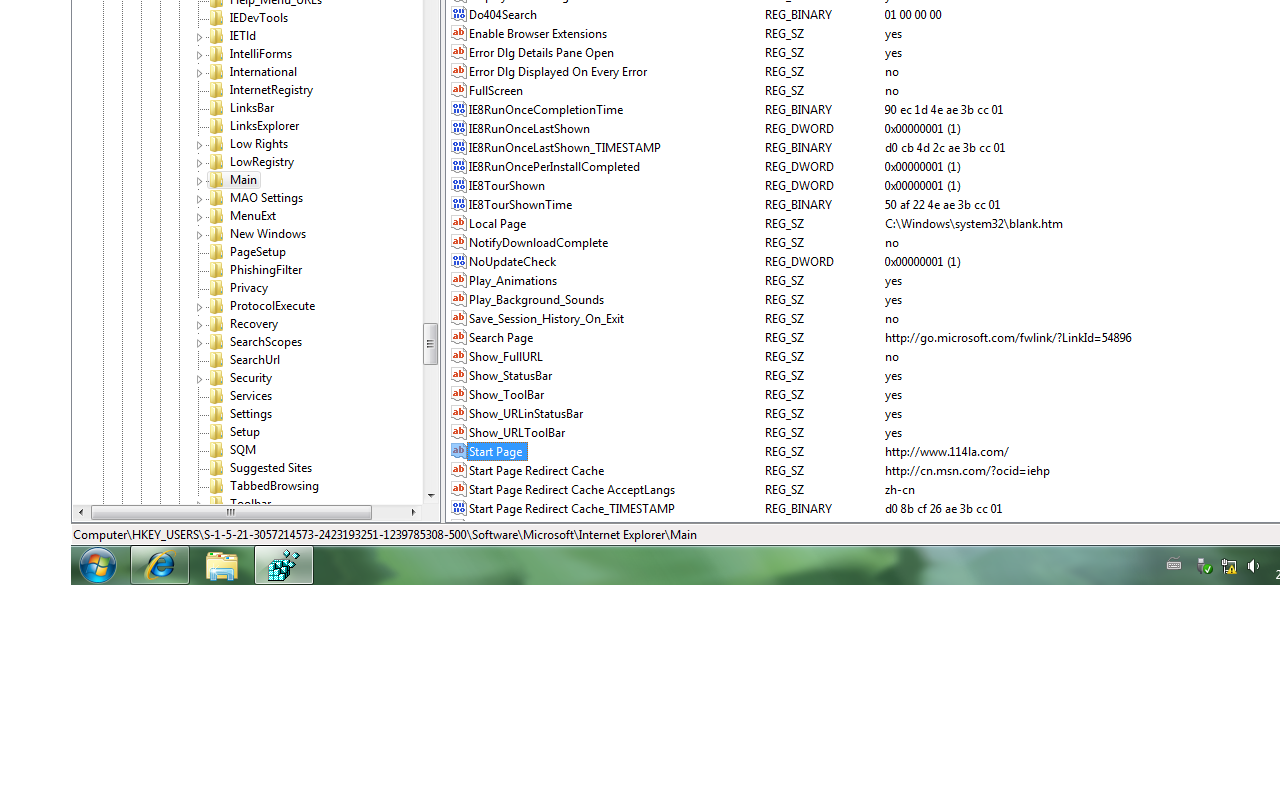Select the Enable Browser Extensions value
The height and width of the screenshot is (800, 1280).
point(538,33)
